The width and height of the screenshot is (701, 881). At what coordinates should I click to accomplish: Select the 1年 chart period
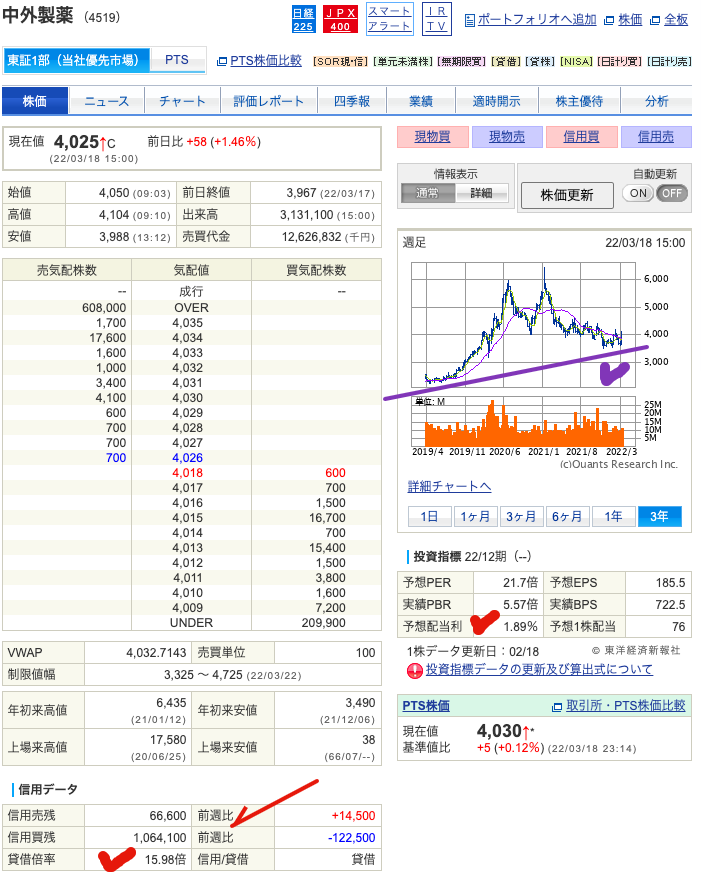[x=613, y=516]
